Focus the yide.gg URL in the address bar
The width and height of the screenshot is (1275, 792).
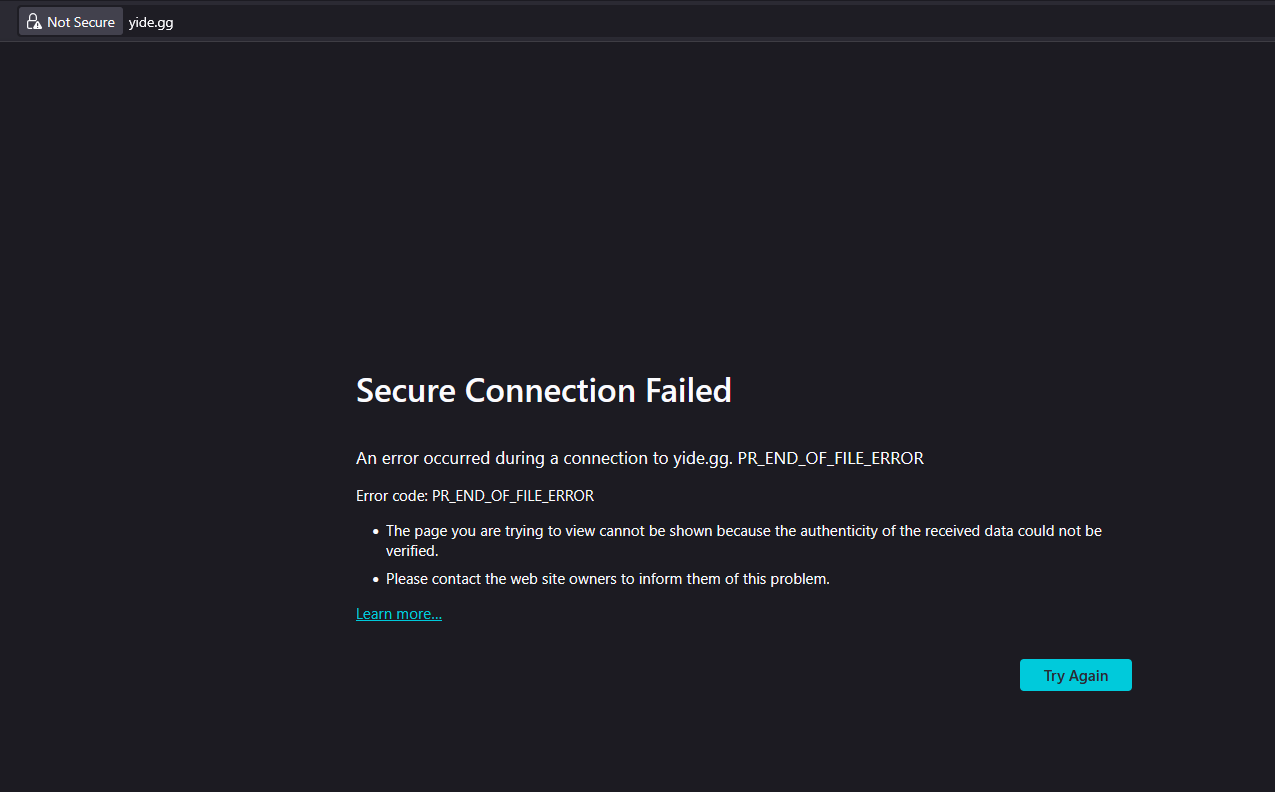click(x=151, y=22)
